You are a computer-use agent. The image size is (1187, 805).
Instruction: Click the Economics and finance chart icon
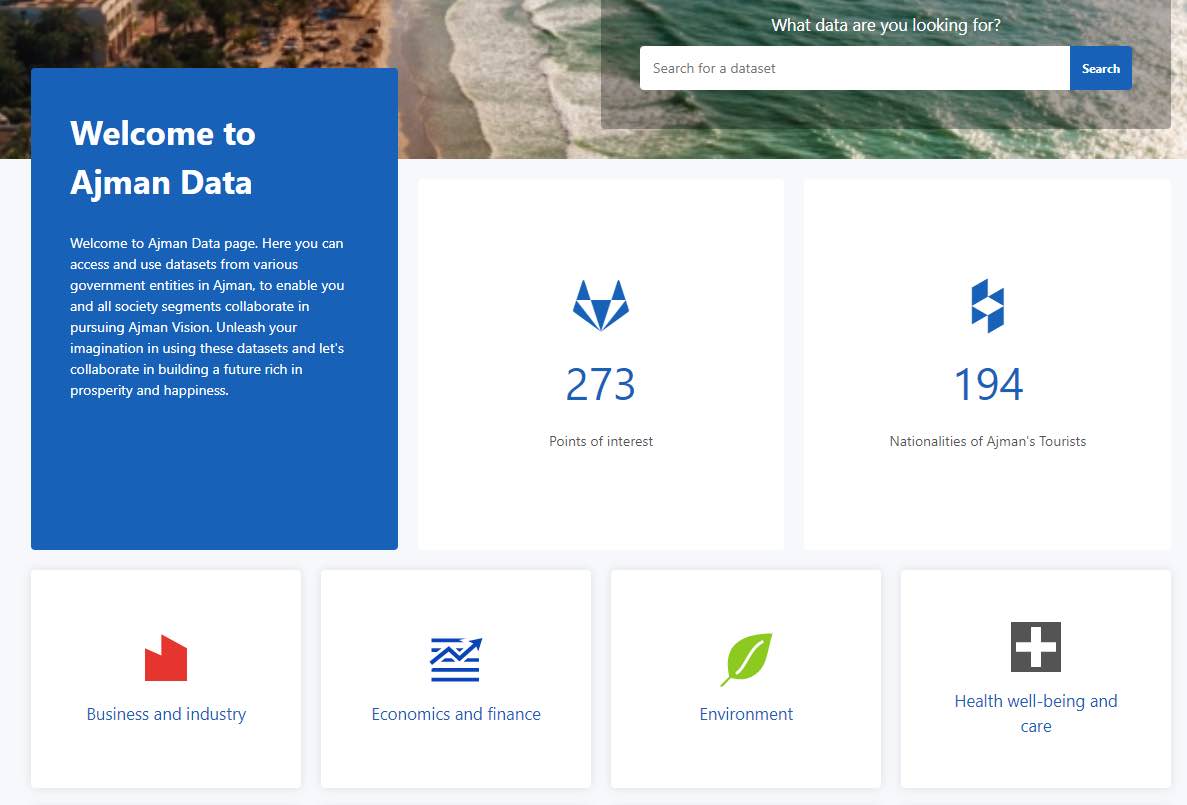(x=456, y=660)
